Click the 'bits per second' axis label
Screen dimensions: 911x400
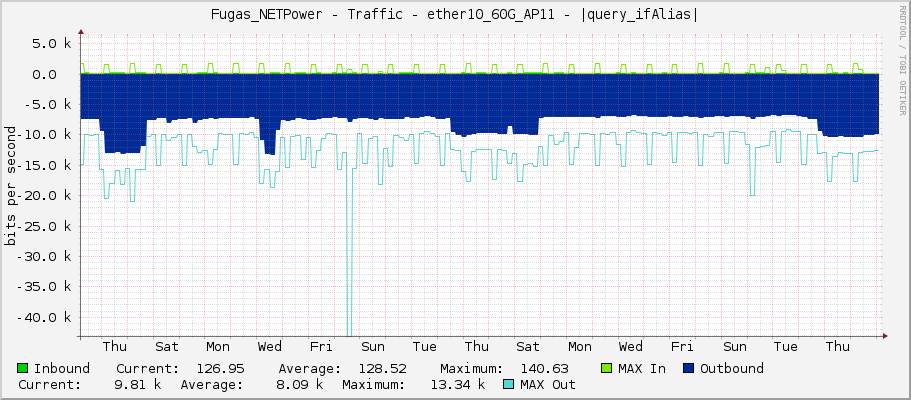[10, 185]
